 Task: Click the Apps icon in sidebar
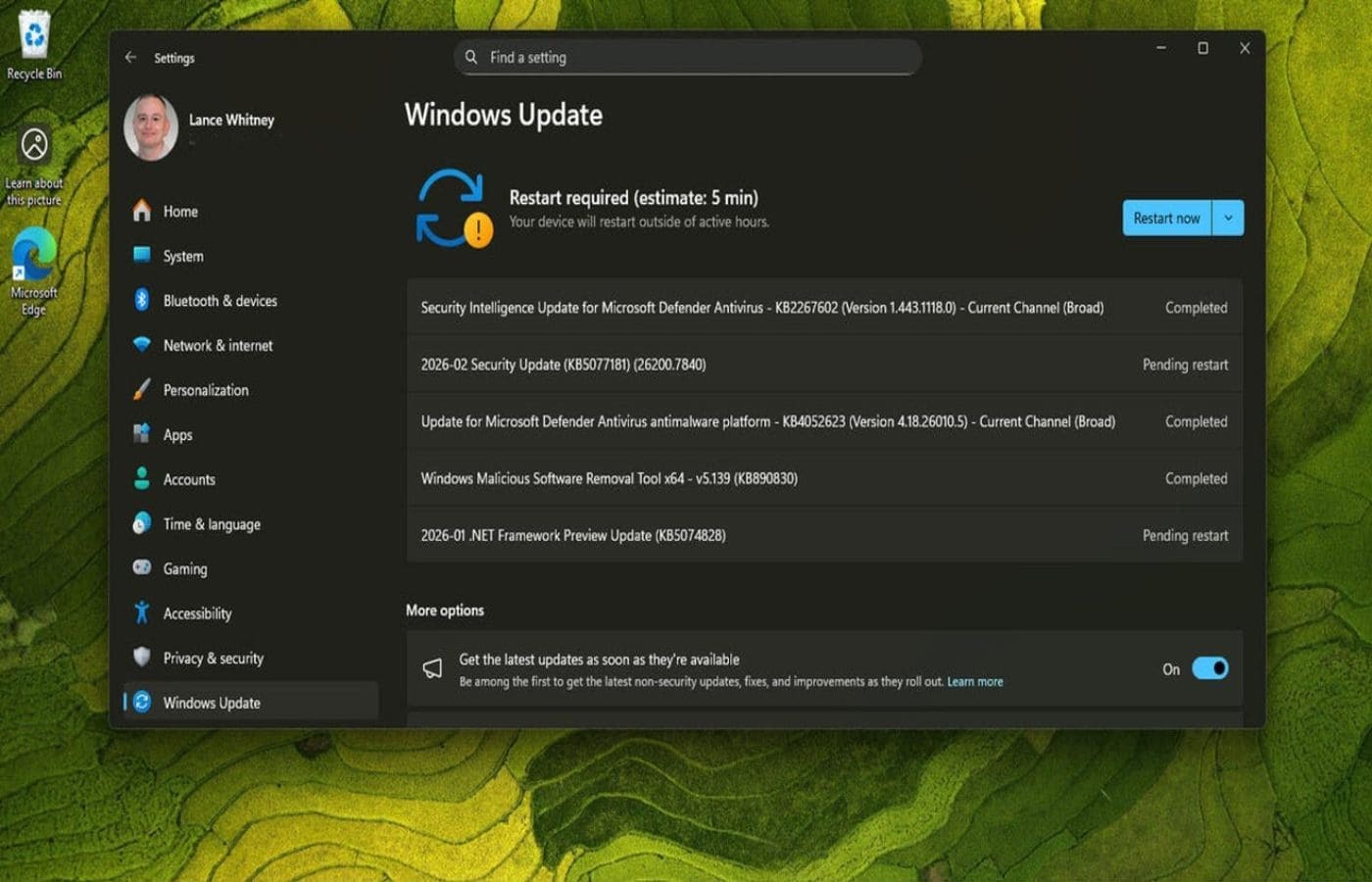pyautogui.click(x=142, y=433)
